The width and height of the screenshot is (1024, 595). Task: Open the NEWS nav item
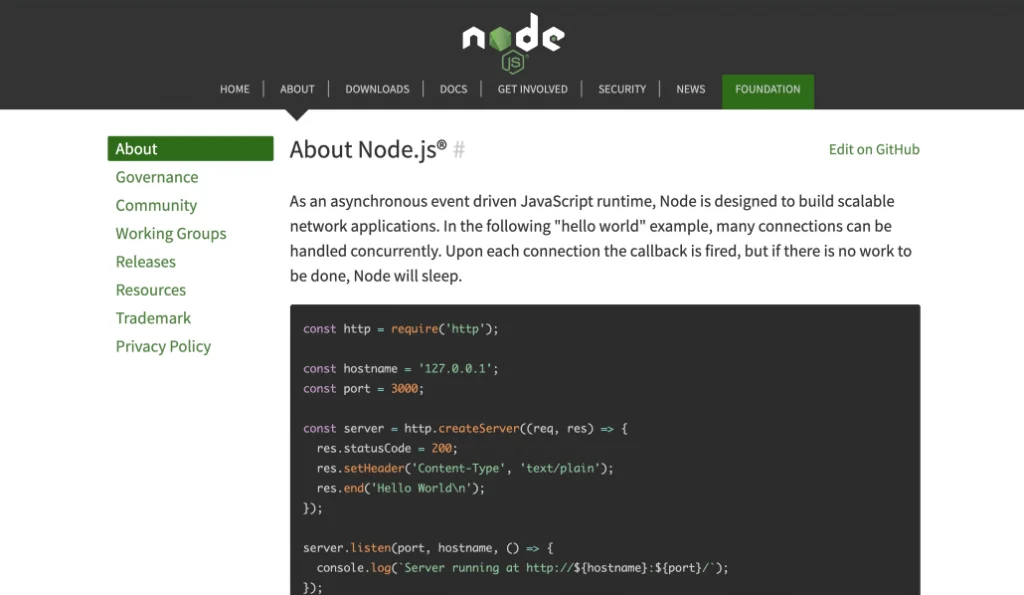690,89
